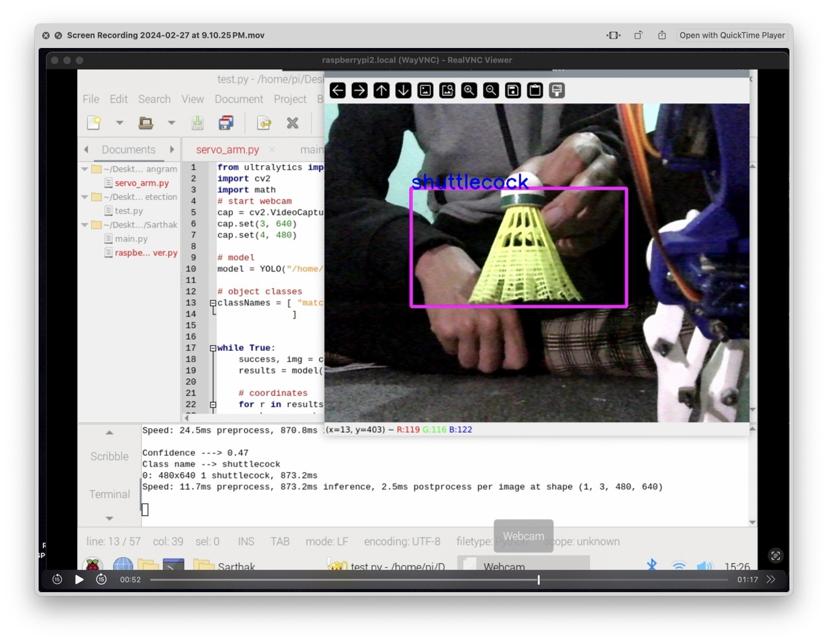Switch to the Terminal sidebar panel

tap(108, 494)
